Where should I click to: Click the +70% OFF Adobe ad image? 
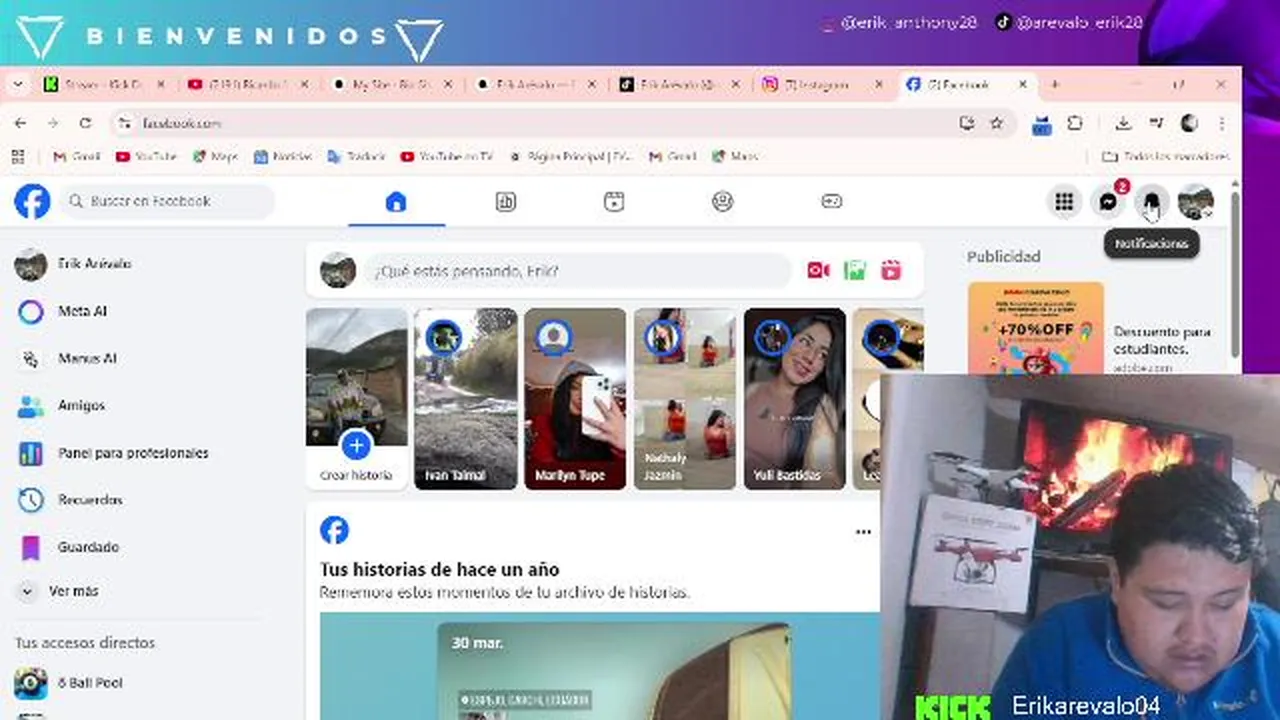pos(1036,329)
